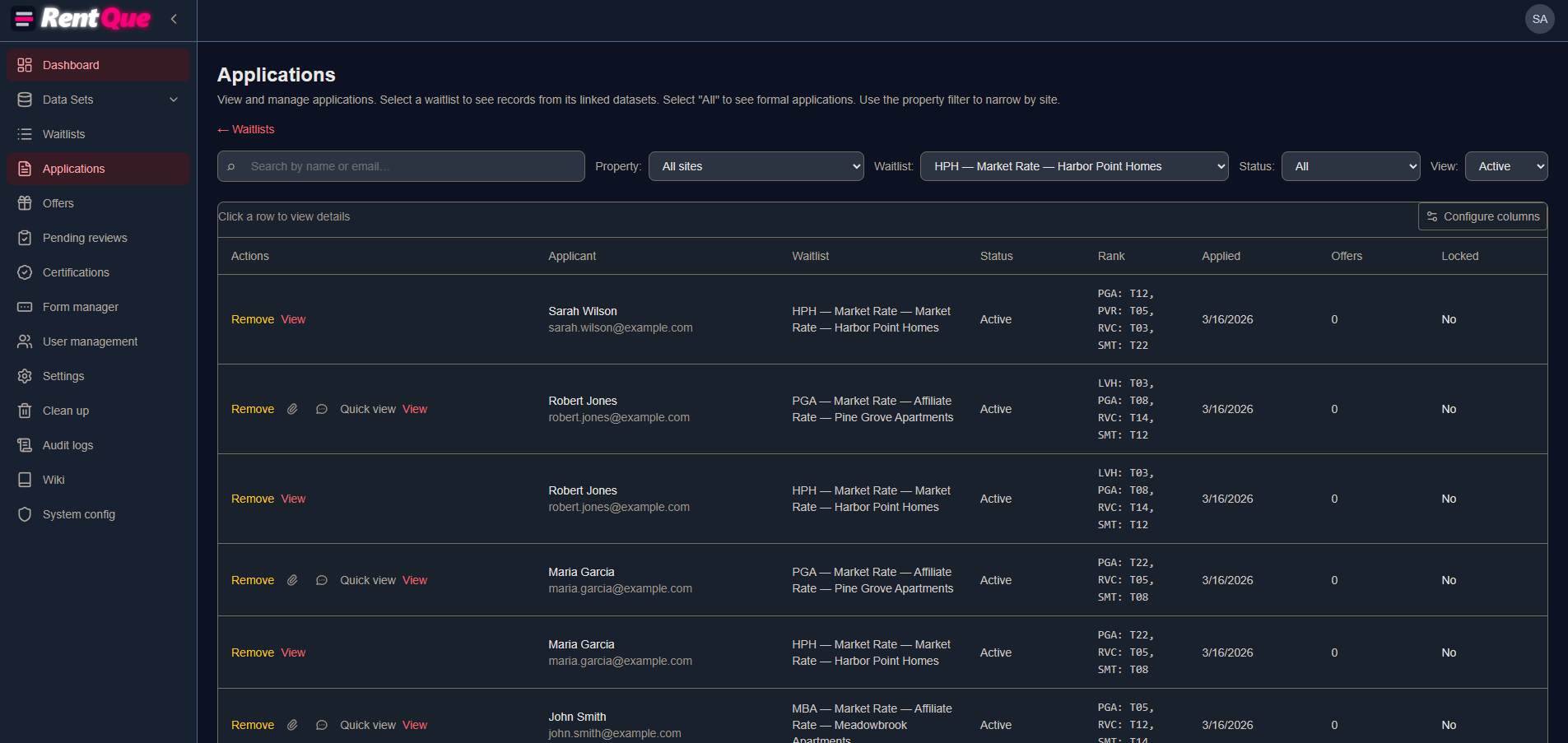Viewport: 1568px width, 743px height.
Task: Click the Offers column header
Action: pyautogui.click(x=1347, y=256)
